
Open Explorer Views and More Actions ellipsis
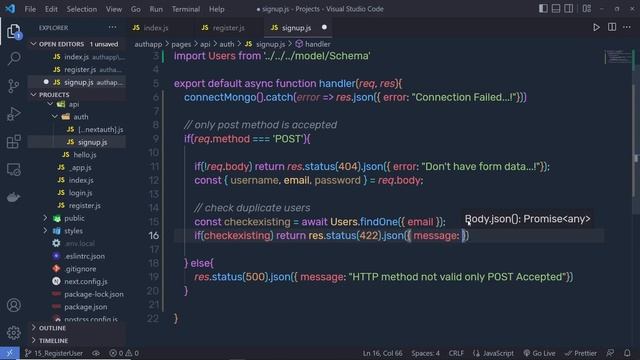pos(112,28)
